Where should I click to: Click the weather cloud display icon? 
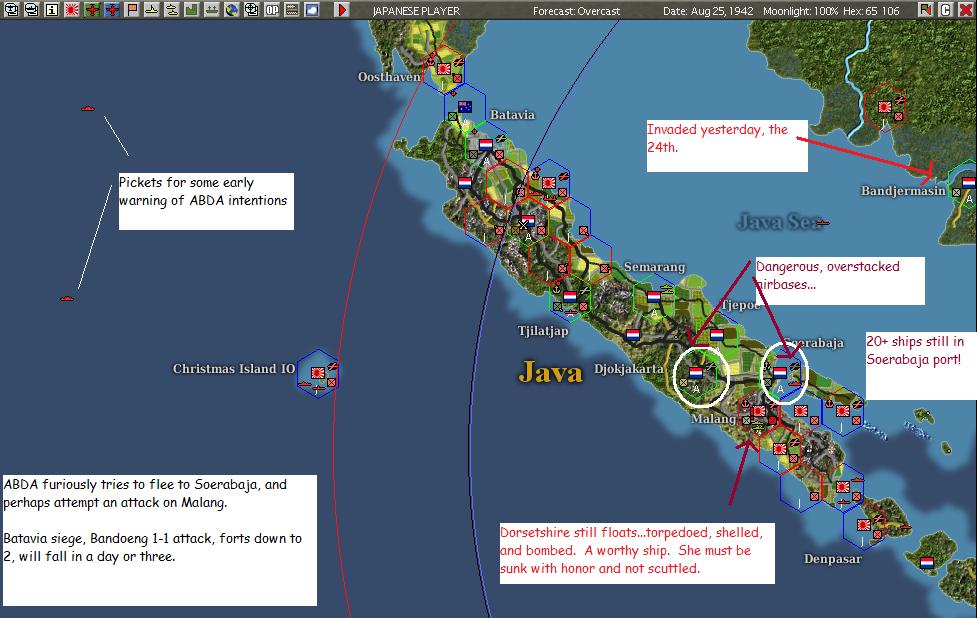click(x=312, y=10)
